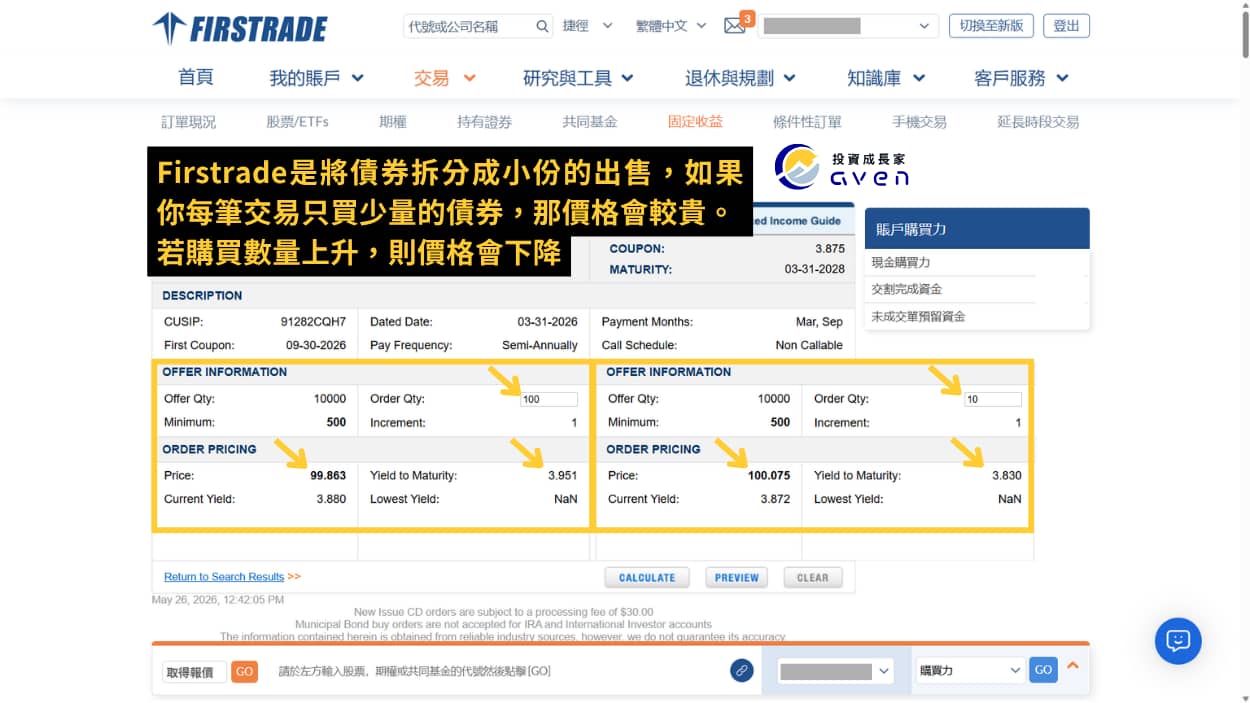Click the 切換至新版 button
Image resolution: width=1250 pixels, height=703 pixels.
[x=991, y=26]
